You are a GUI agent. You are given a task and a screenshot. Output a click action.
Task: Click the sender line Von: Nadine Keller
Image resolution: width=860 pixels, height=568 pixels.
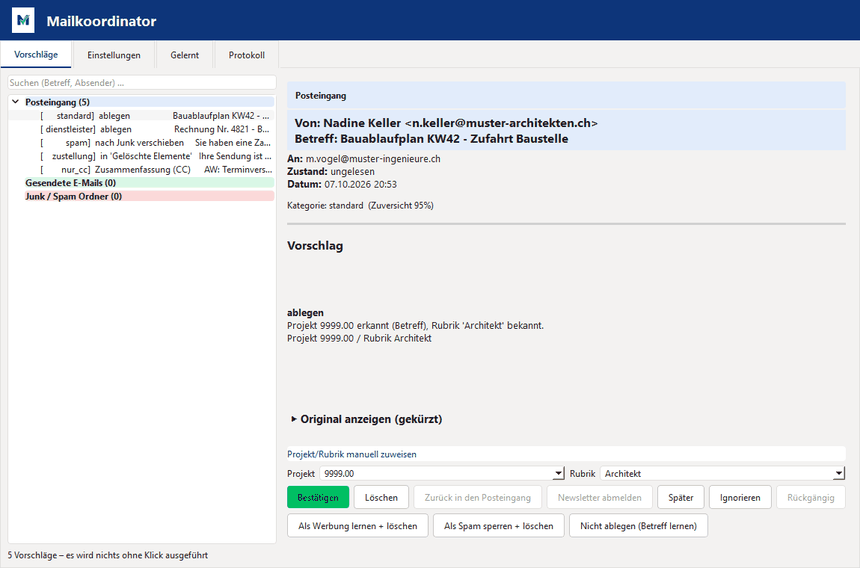pos(446,123)
